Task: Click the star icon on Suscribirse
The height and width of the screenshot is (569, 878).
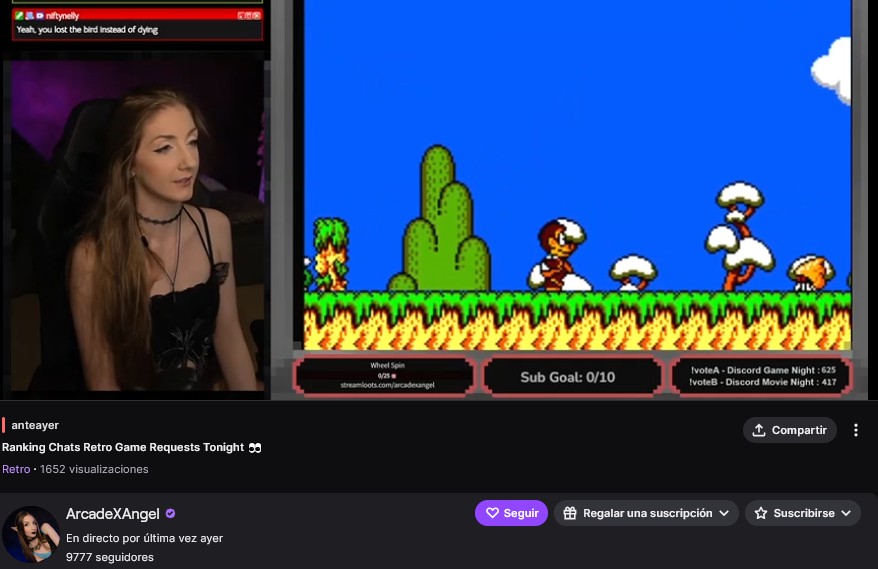Action: tap(760, 513)
